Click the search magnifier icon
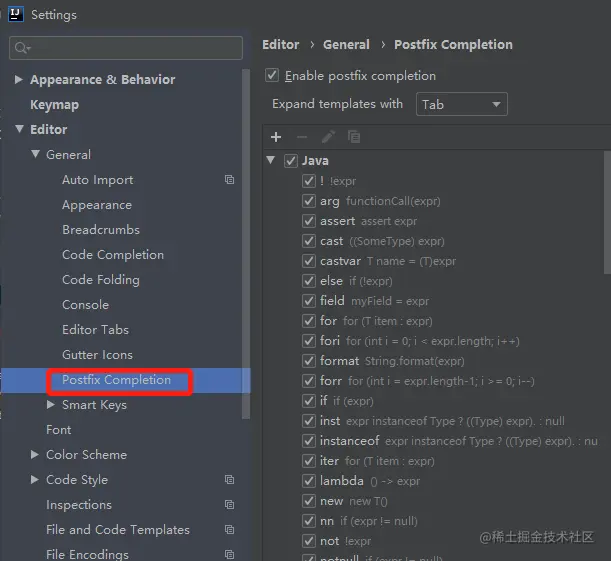The image size is (611, 561). pos(22,48)
